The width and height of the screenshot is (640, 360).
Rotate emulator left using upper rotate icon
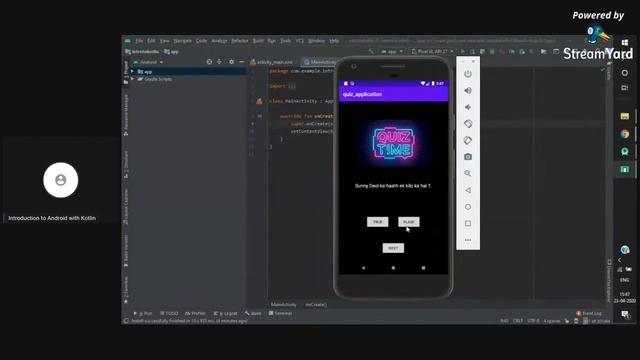(x=468, y=124)
